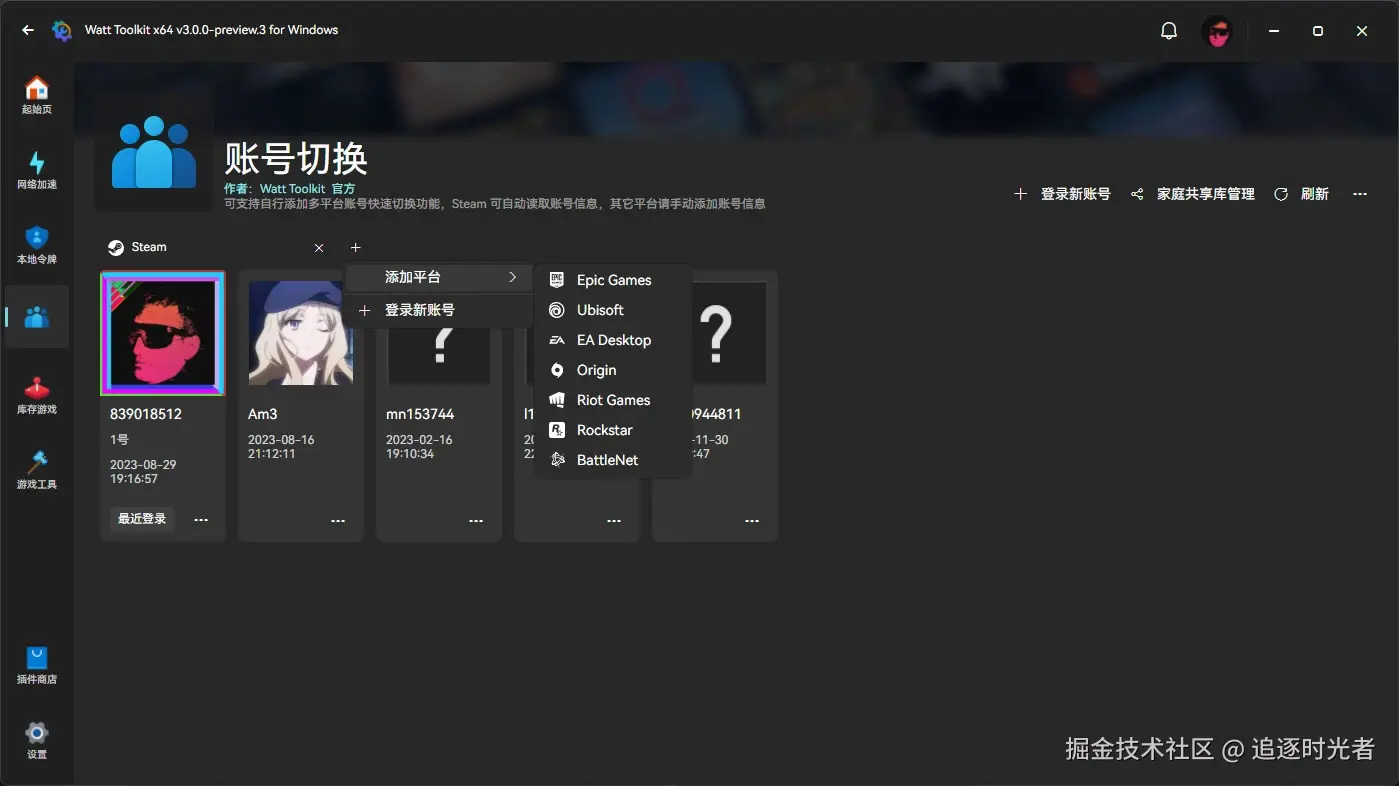Click the date 2023-02-16 on mn153744 card

(x=419, y=440)
